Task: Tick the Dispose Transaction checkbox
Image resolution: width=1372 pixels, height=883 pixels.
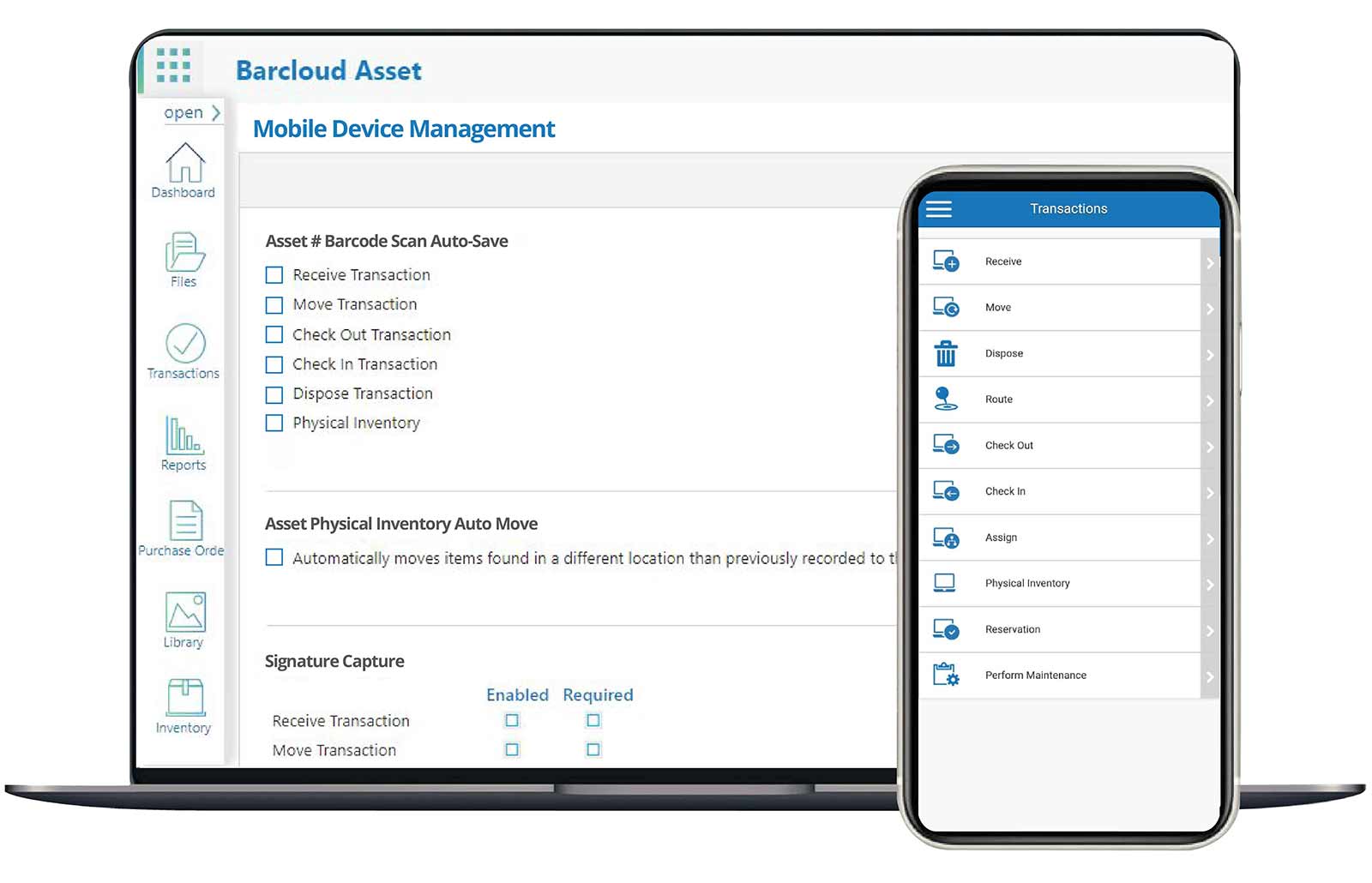Action: tap(274, 394)
